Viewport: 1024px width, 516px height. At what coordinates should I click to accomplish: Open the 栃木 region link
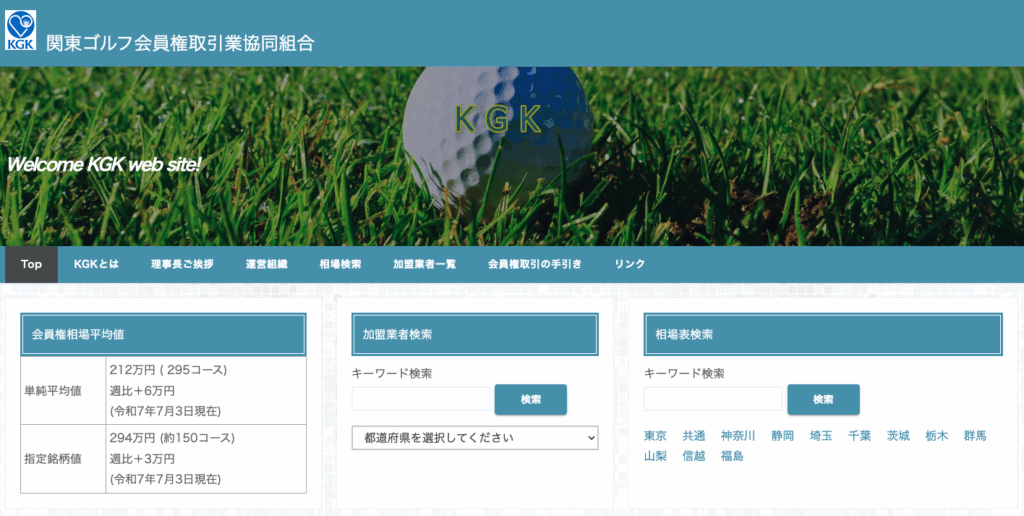(x=936, y=436)
